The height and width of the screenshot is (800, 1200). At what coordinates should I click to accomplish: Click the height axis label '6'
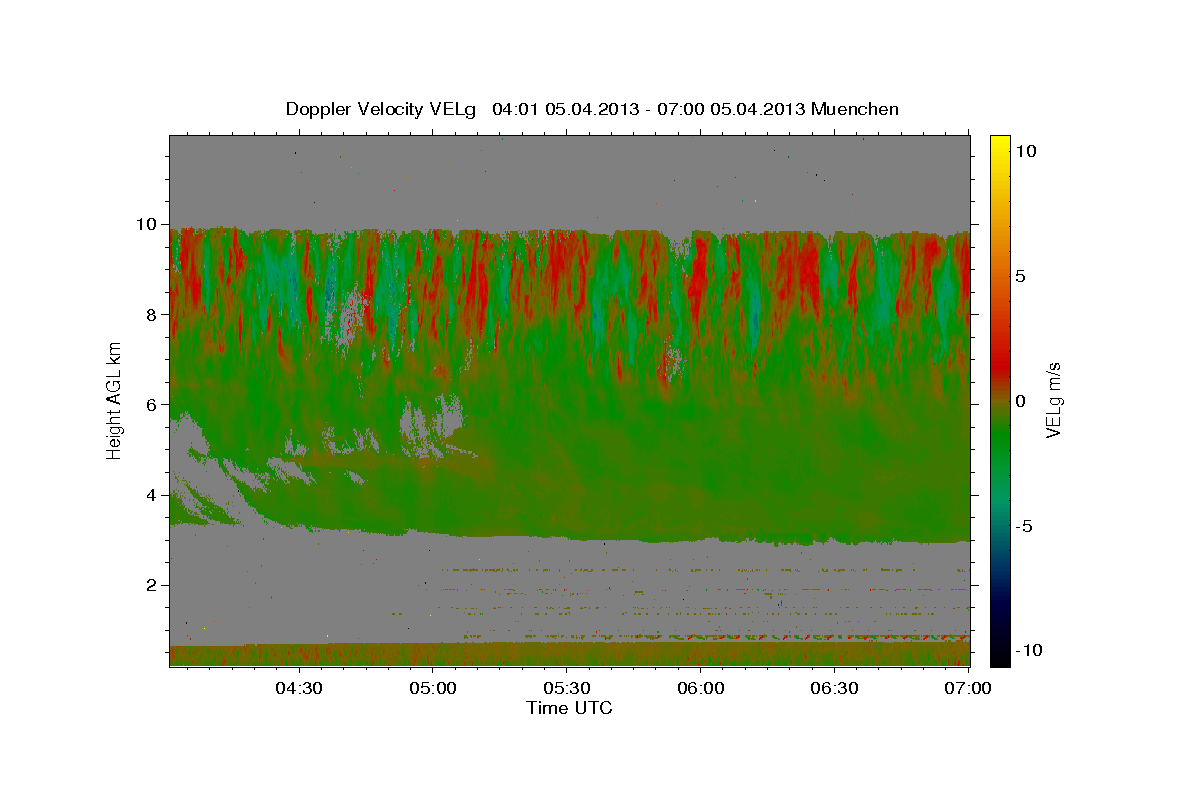click(154, 404)
